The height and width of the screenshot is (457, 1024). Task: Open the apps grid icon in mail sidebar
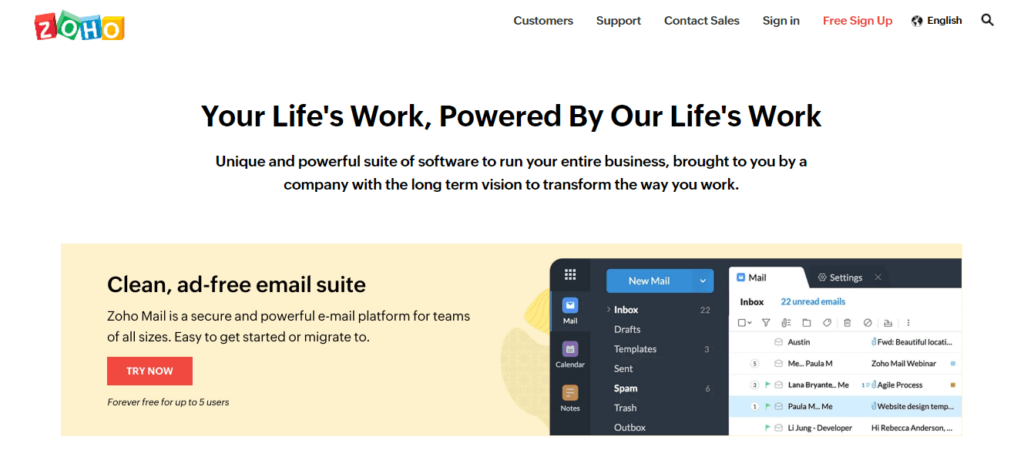(x=570, y=274)
